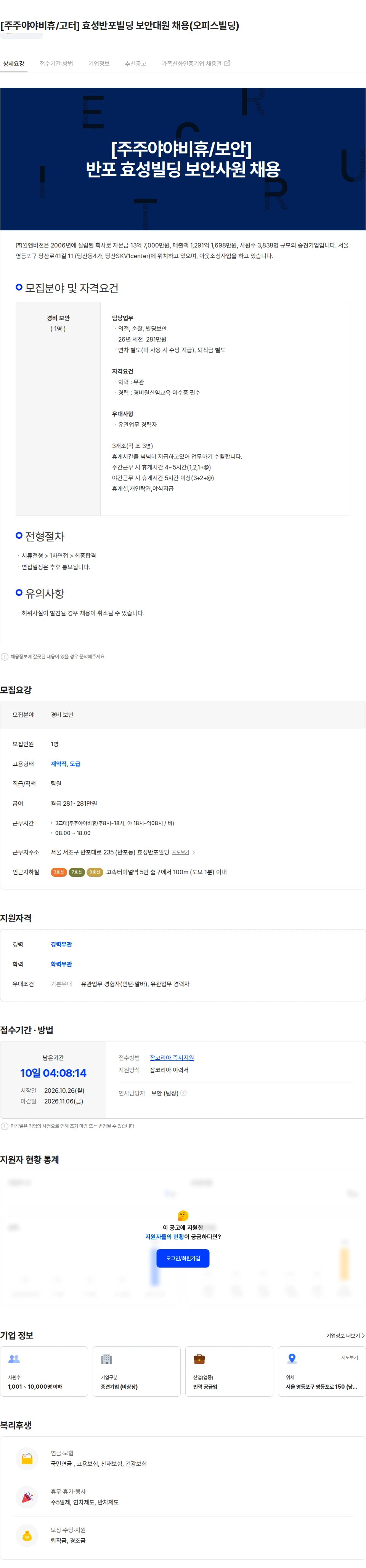Click the 휴무·휴가·행사 party icon
The image size is (366, 1568).
(27, 1497)
